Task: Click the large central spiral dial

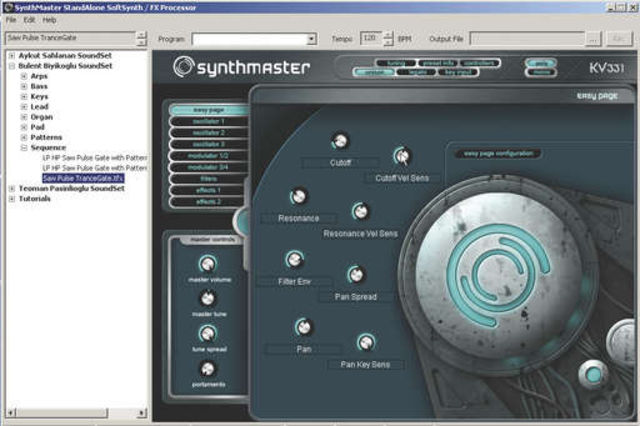Action: click(497, 276)
